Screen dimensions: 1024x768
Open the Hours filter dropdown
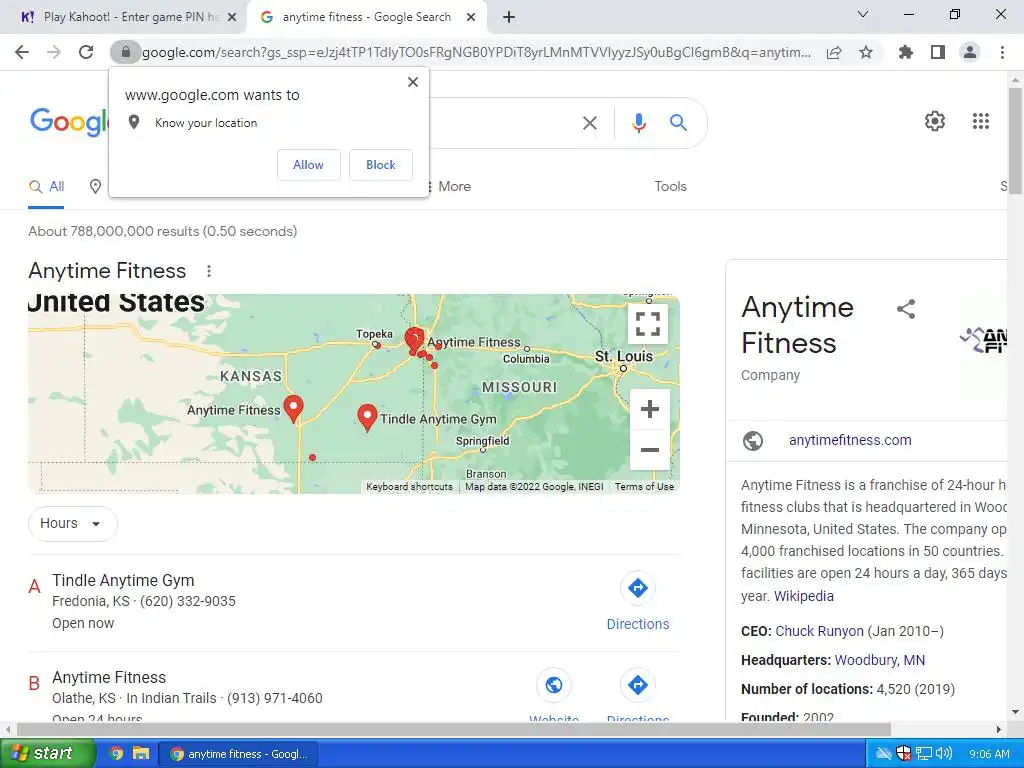coord(72,524)
